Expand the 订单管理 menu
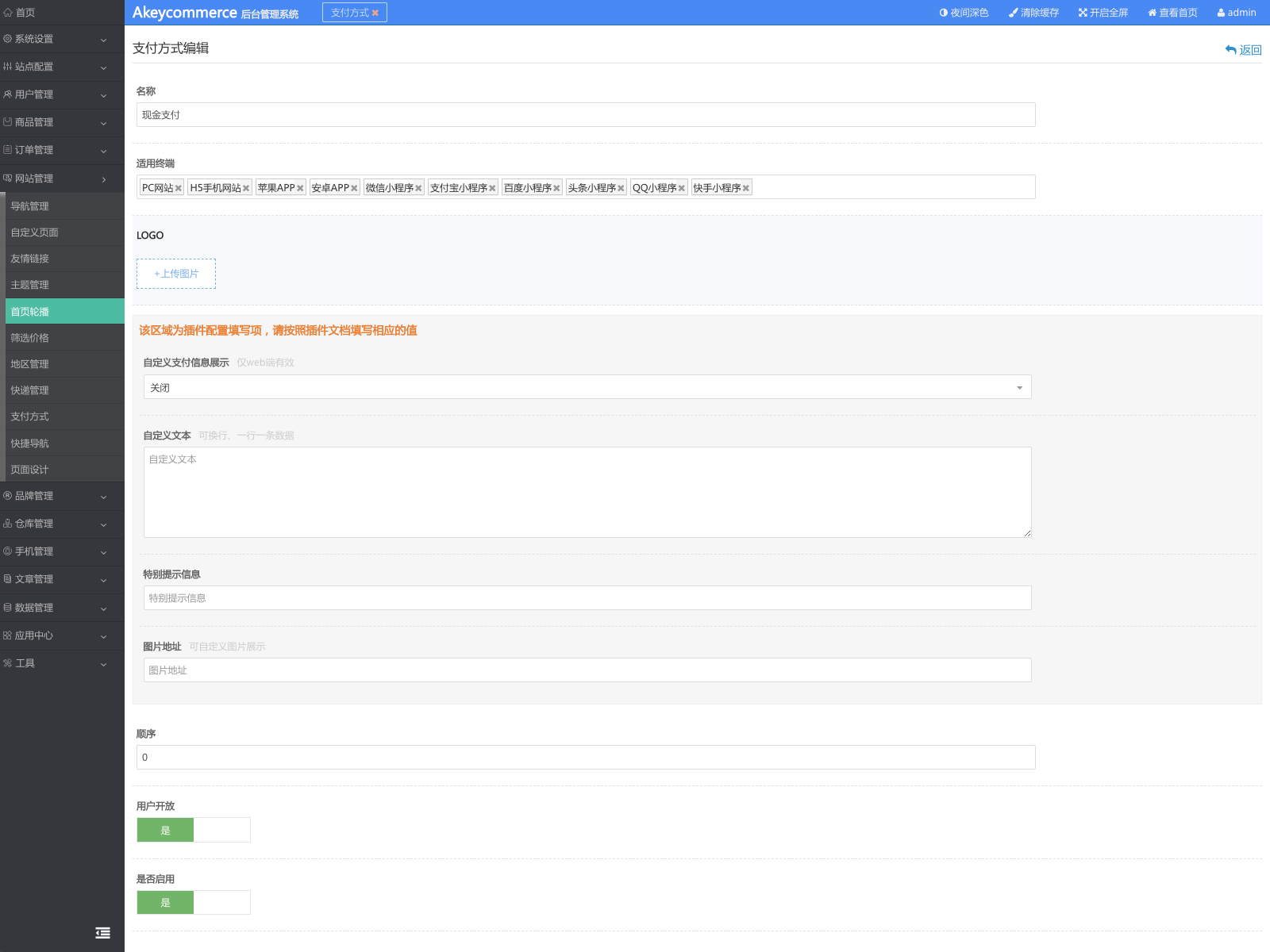 point(103,151)
